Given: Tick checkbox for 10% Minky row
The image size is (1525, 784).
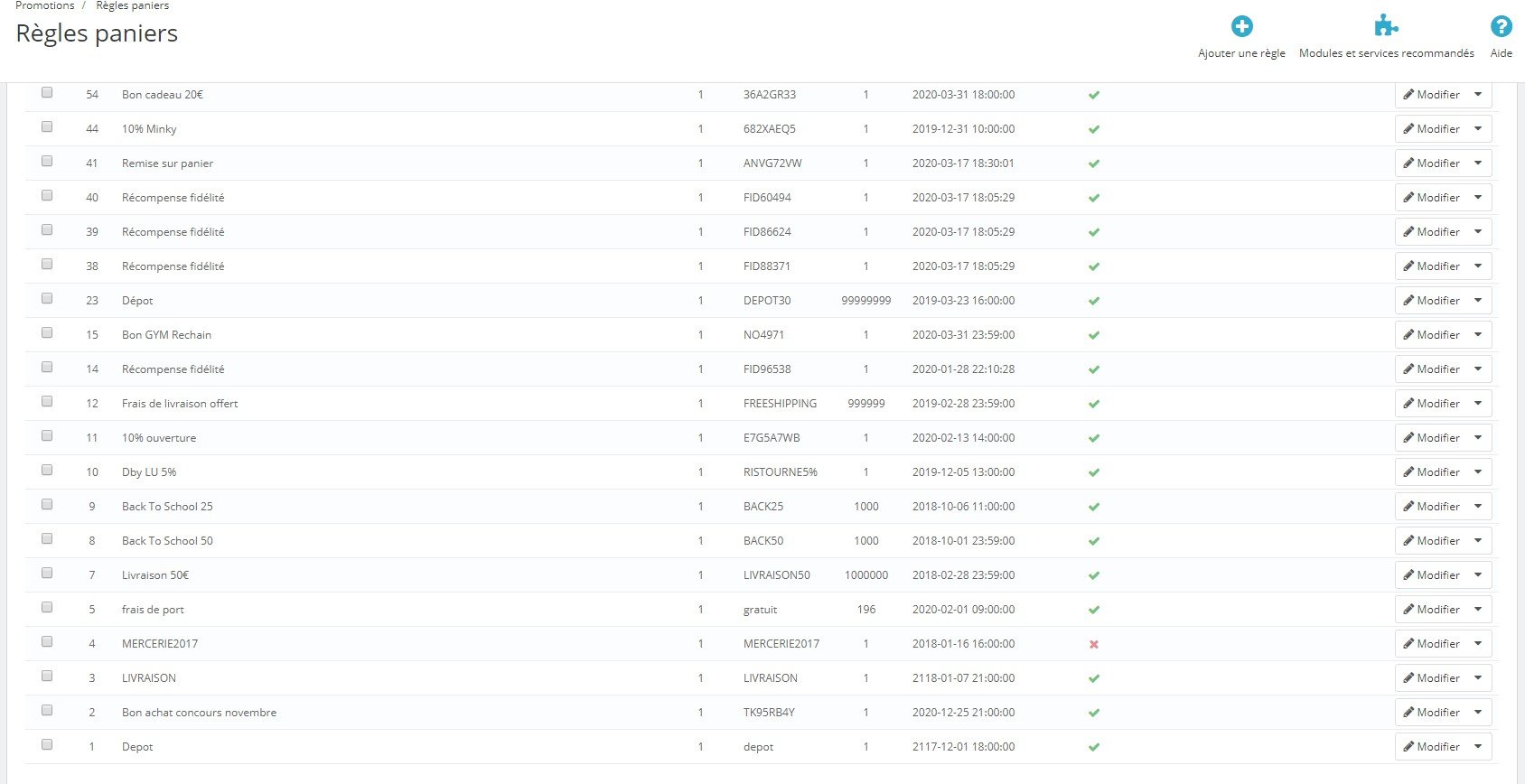Looking at the screenshot, I should pyautogui.click(x=47, y=126).
